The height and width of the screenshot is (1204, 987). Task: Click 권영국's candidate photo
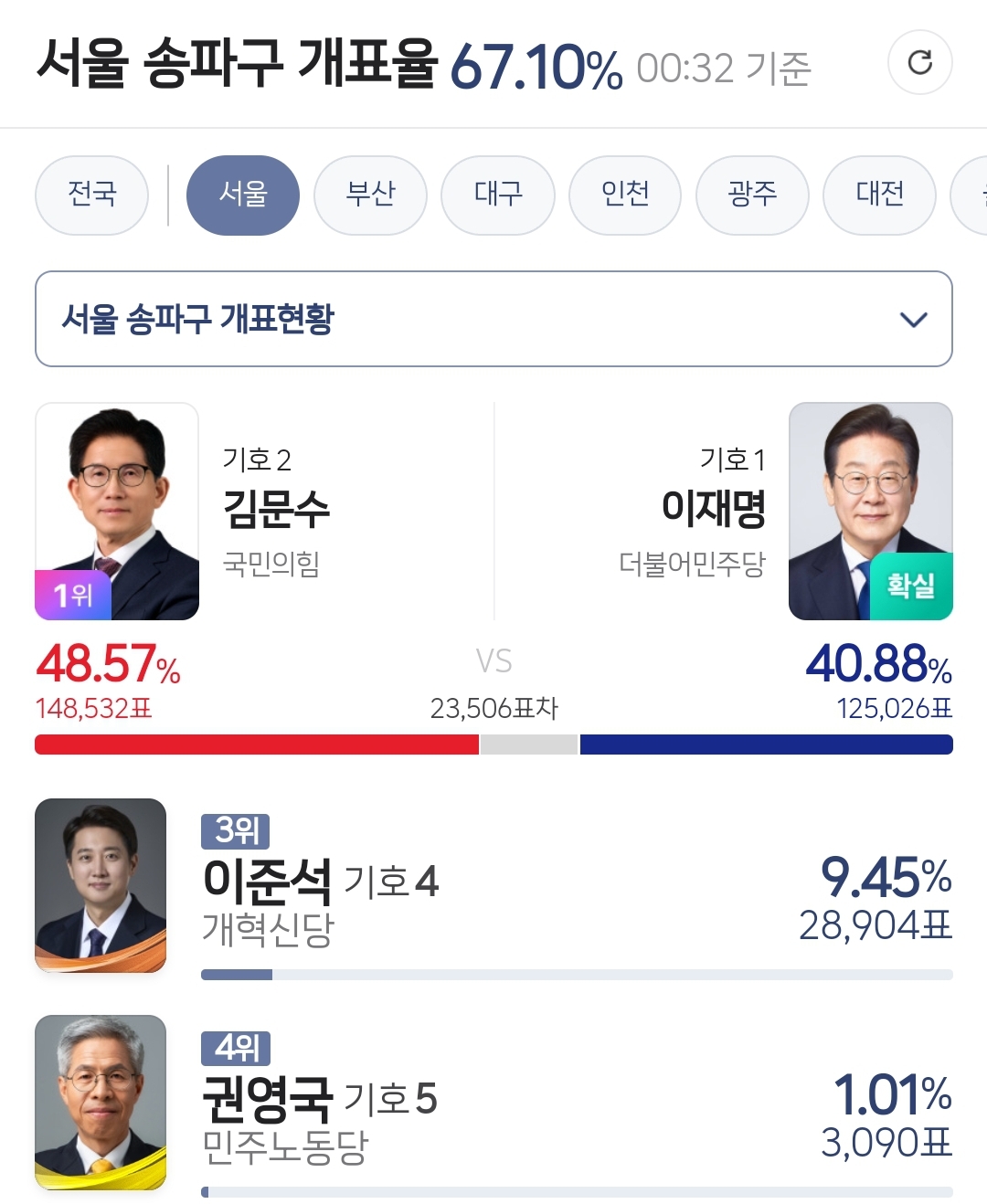point(101,1101)
